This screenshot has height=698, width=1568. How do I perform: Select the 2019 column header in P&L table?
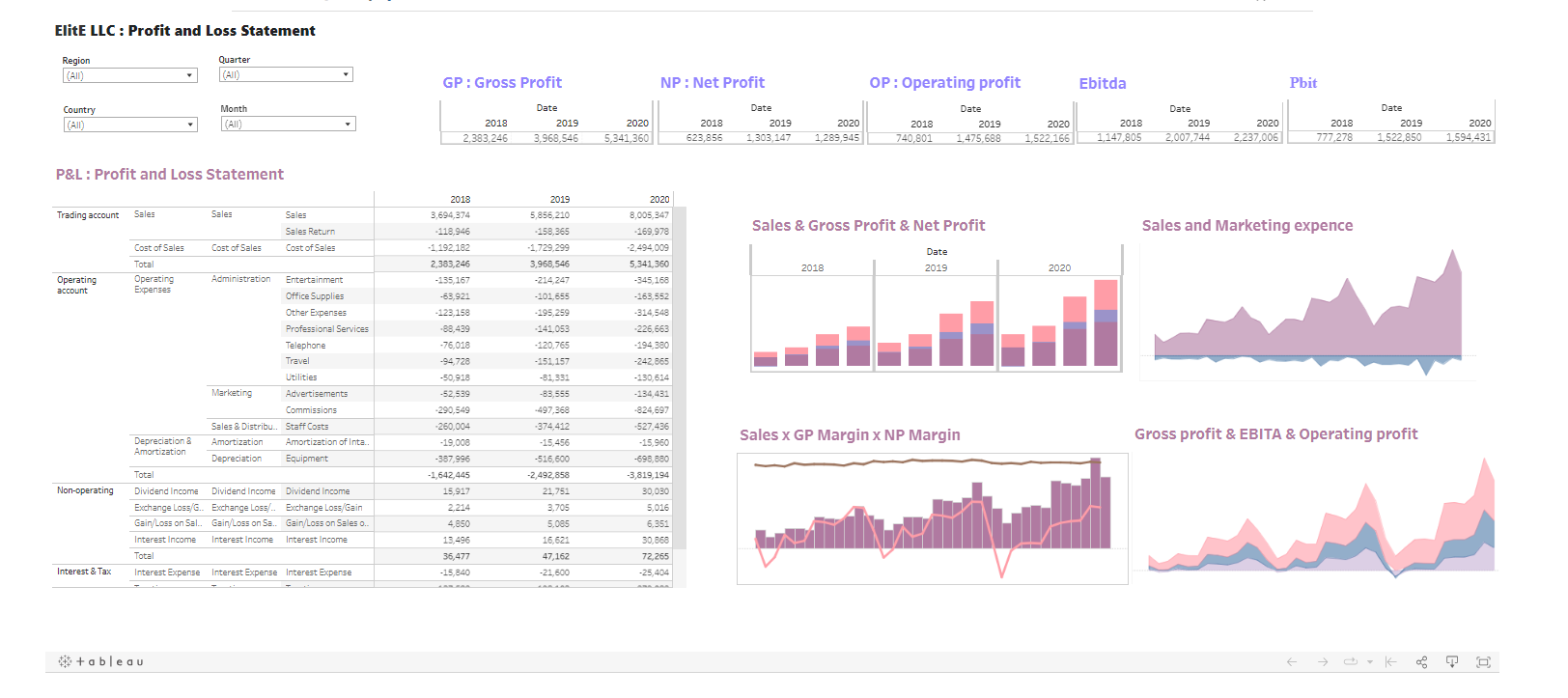[x=559, y=199]
